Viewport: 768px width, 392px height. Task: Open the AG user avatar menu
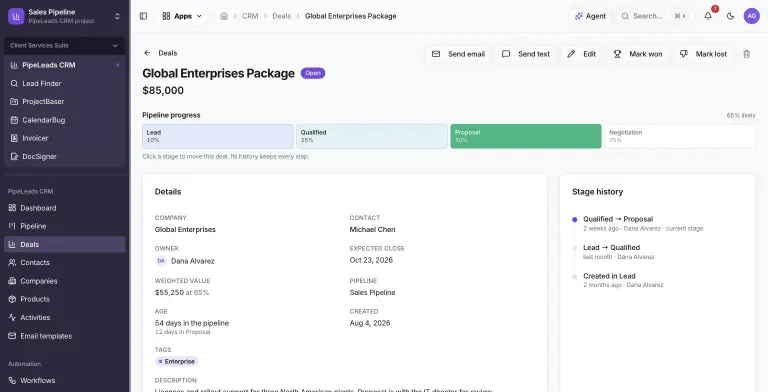coord(751,16)
